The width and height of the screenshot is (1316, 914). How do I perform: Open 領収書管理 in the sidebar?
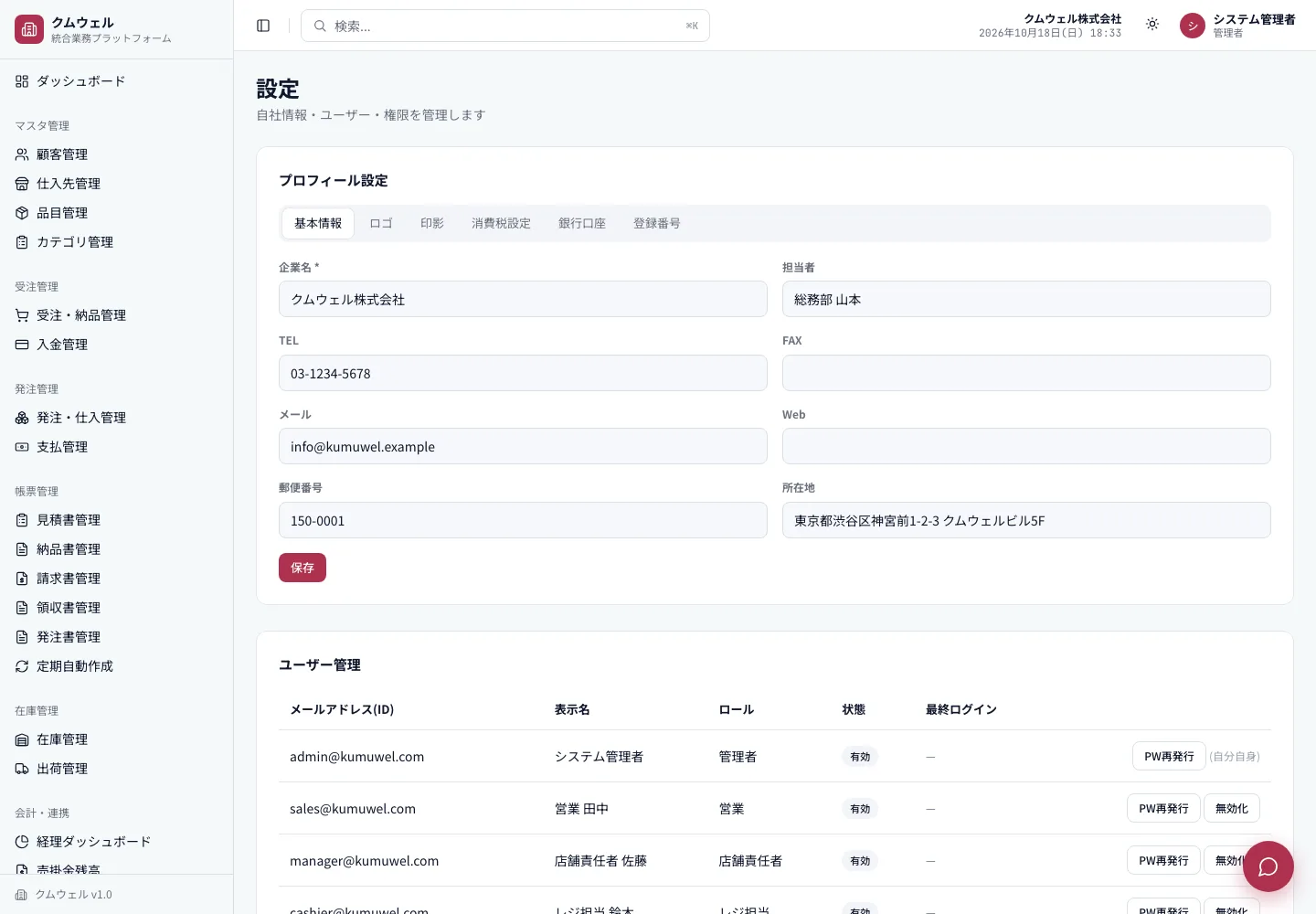117,608
